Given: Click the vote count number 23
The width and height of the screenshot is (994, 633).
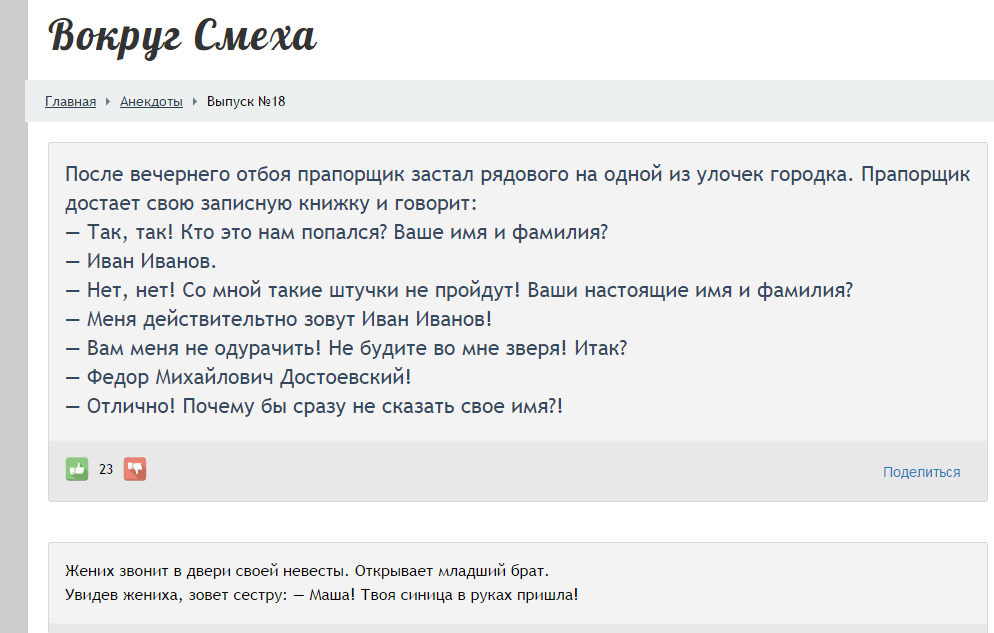Looking at the screenshot, I should coord(106,470).
